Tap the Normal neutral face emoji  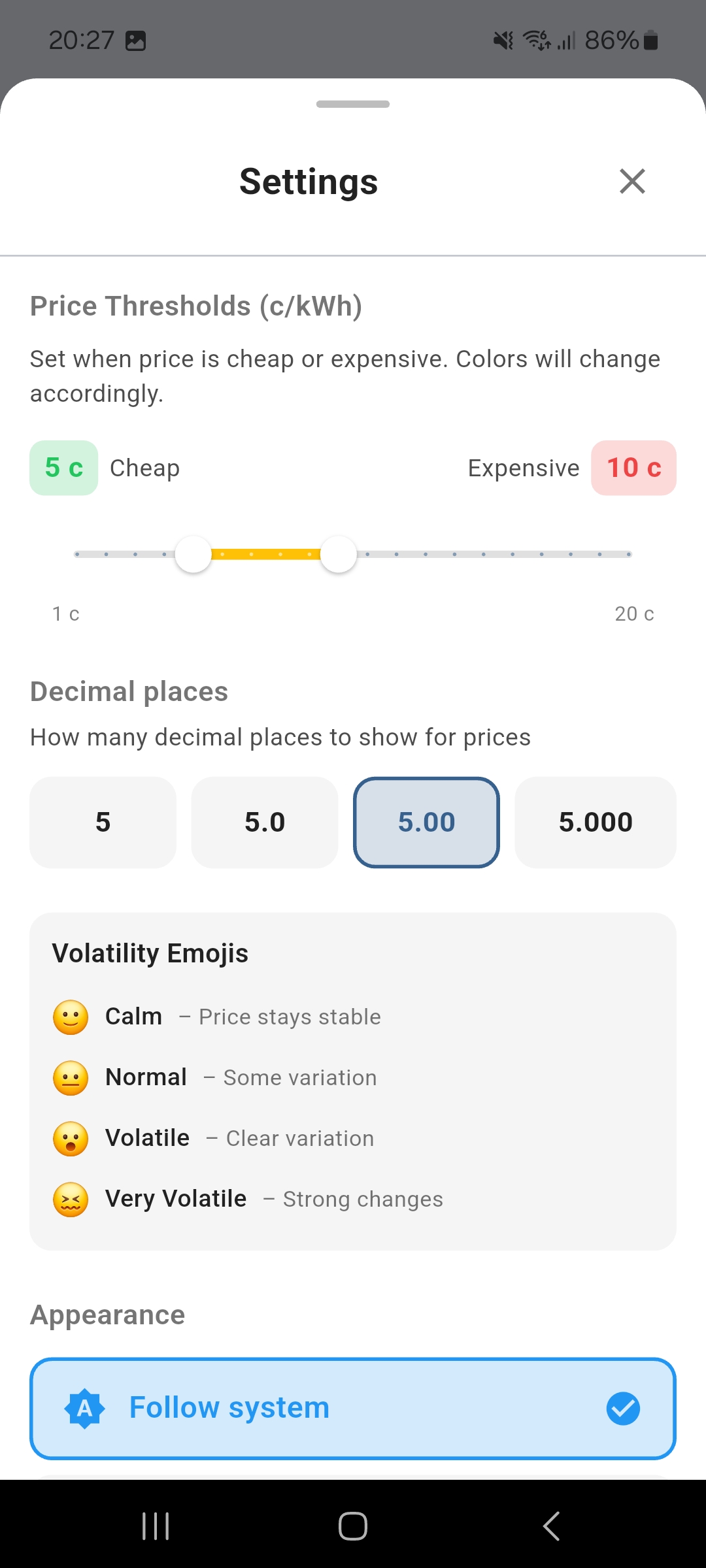[x=71, y=1077]
